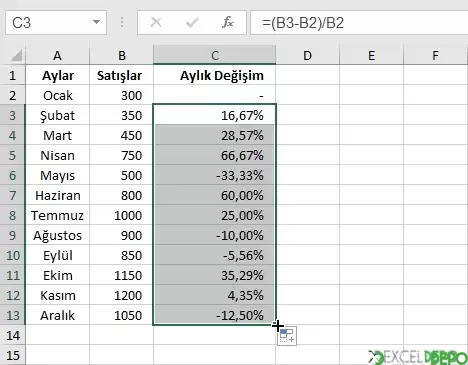This screenshot has width=468, height=365.
Task: Click the Aylık Değişim header cell
Action: [215, 75]
